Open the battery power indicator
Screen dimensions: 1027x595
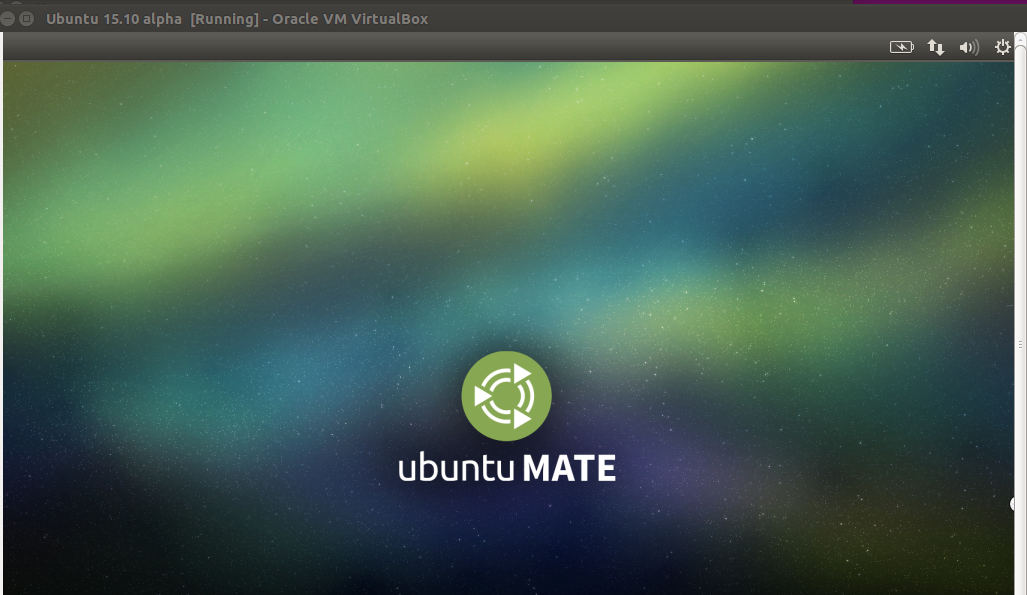(x=901, y=47)
